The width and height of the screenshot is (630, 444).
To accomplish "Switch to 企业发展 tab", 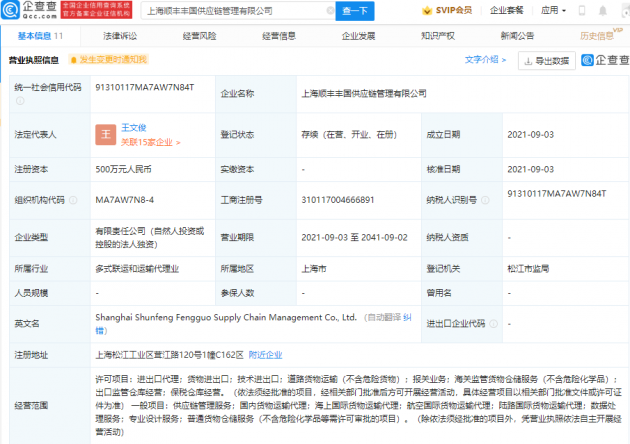I will (x=358, y=36).
